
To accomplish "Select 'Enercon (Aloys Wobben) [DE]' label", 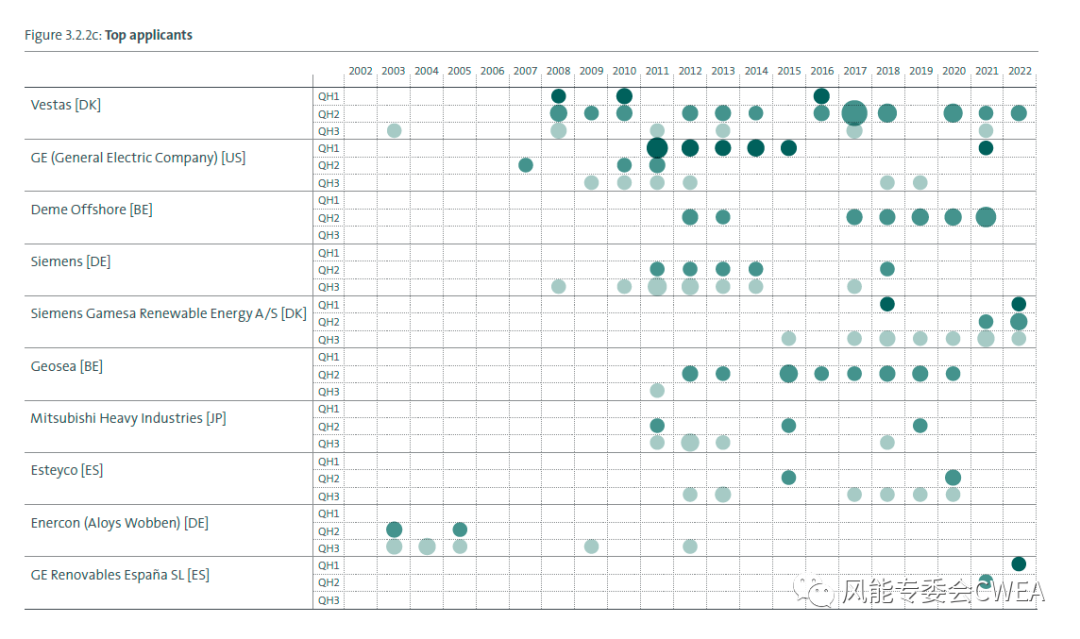I will tap(119, 523).
